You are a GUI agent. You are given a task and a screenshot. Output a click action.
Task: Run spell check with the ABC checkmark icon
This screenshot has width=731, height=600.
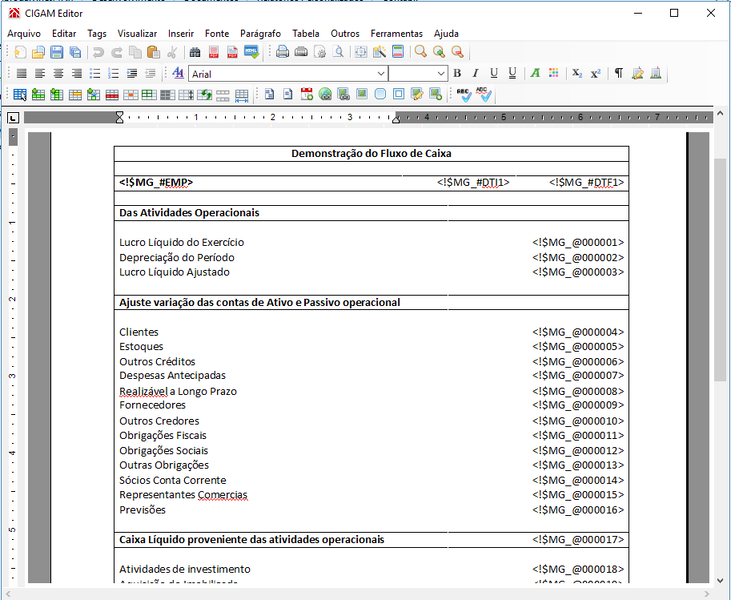tap(464, 95)
